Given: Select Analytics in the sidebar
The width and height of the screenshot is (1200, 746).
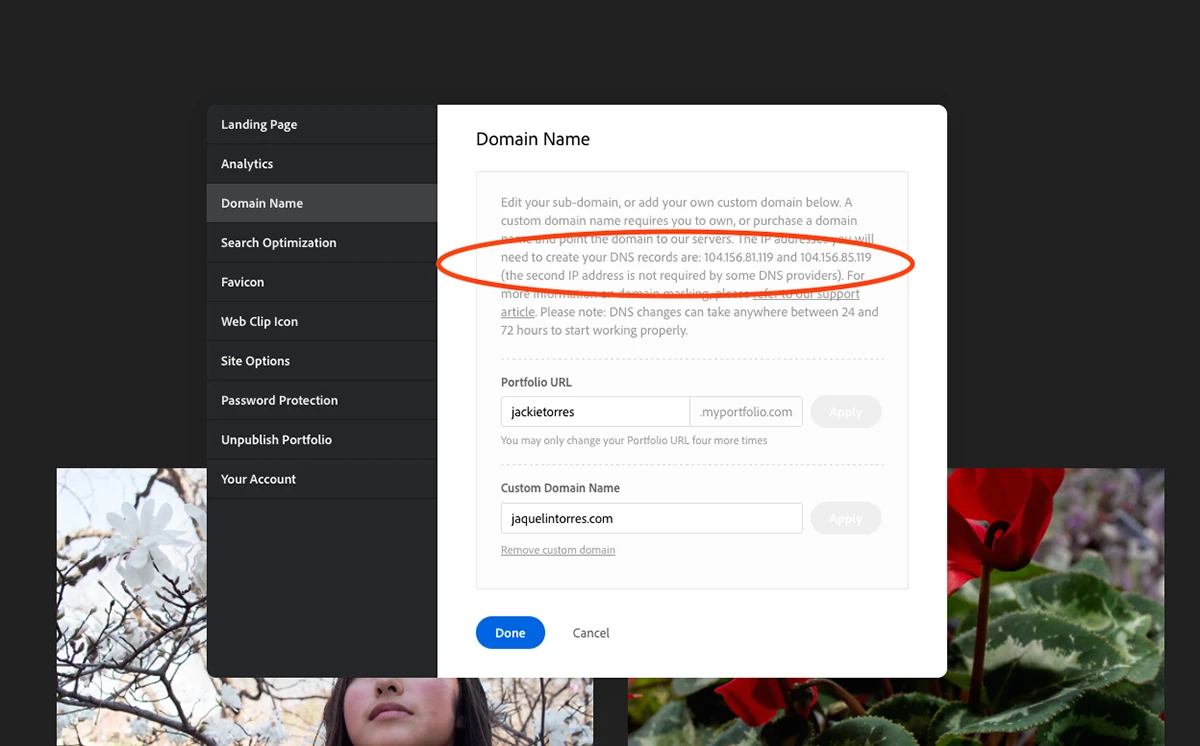Looking at the screenshot, I should (246, 163).
